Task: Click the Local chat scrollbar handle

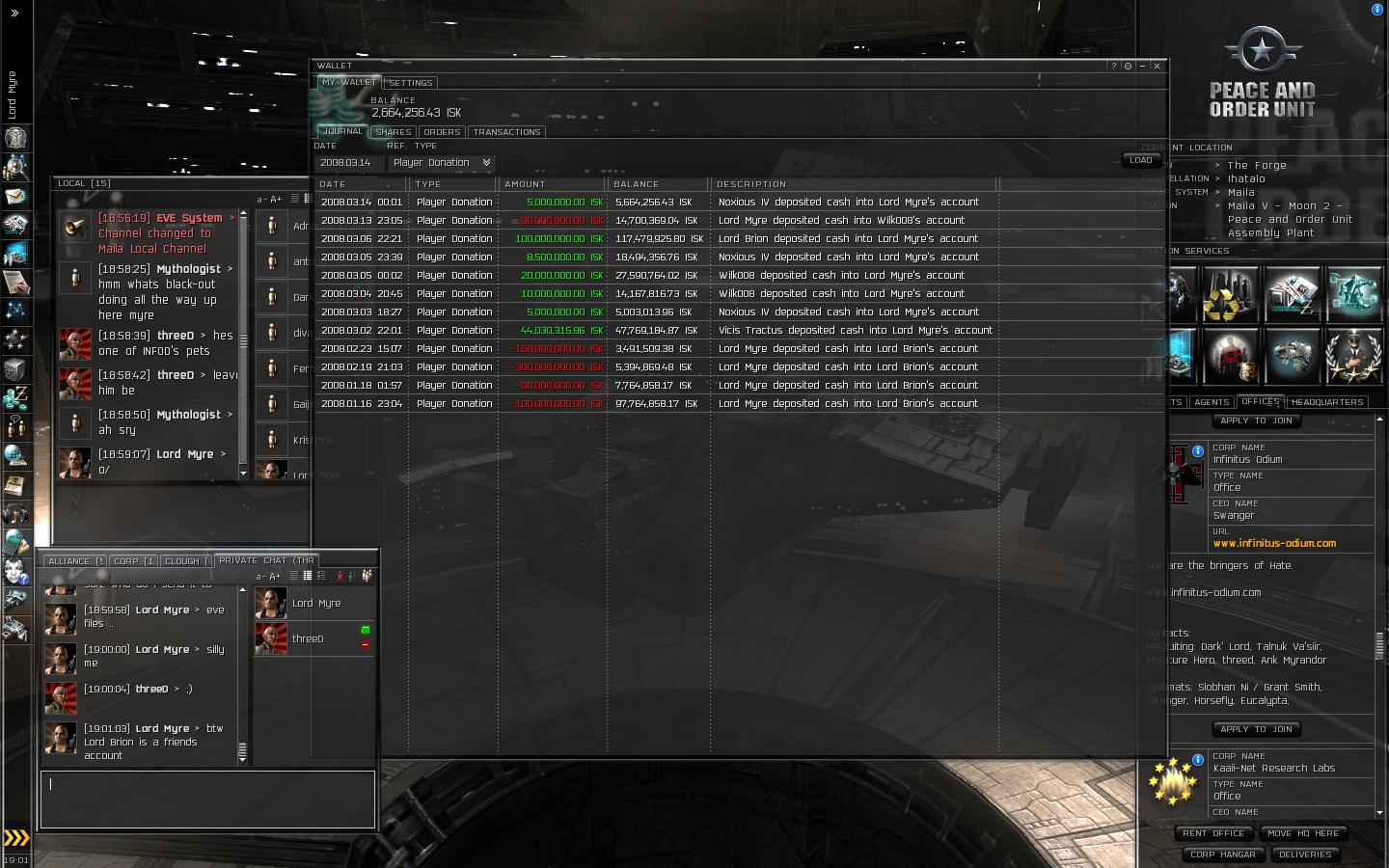Action: [x=243, y=340]
